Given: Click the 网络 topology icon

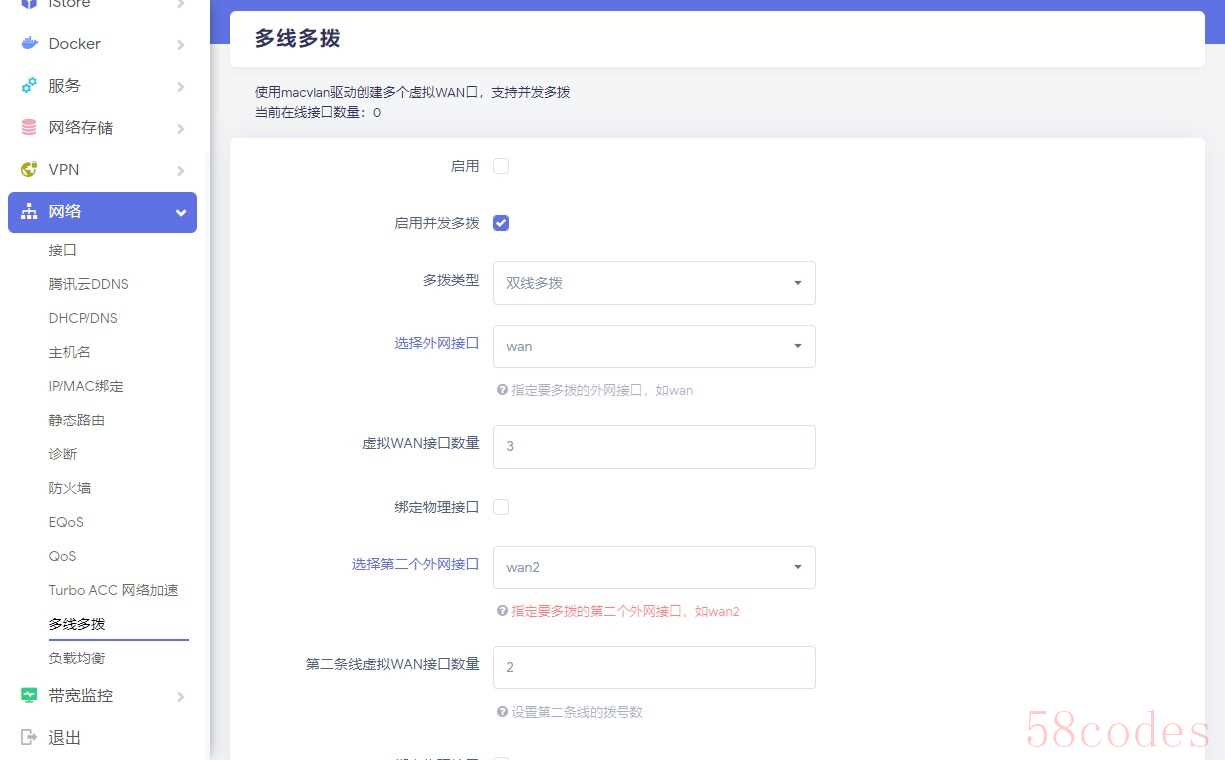Looking at the screenshot, I should pyautogui.click(x=29, y=212).
